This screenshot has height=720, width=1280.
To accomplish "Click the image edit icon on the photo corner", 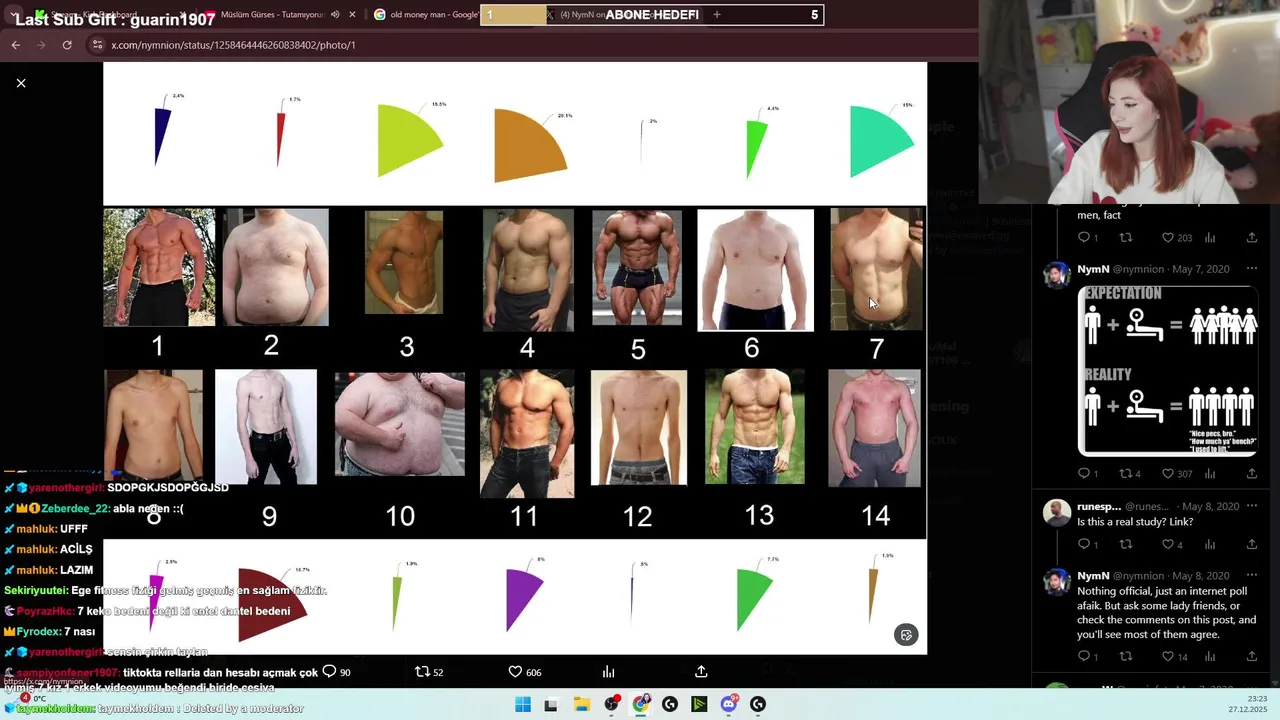I will pos(906,635).
